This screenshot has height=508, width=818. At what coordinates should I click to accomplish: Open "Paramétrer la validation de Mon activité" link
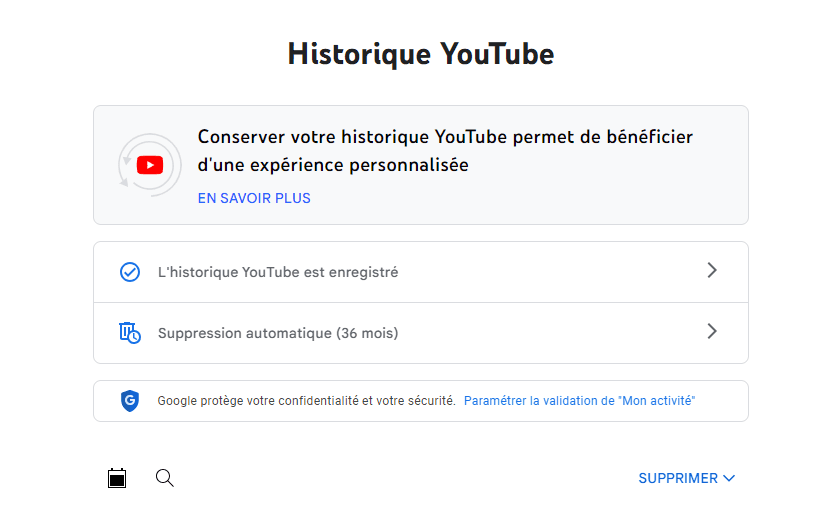[579, 401]
